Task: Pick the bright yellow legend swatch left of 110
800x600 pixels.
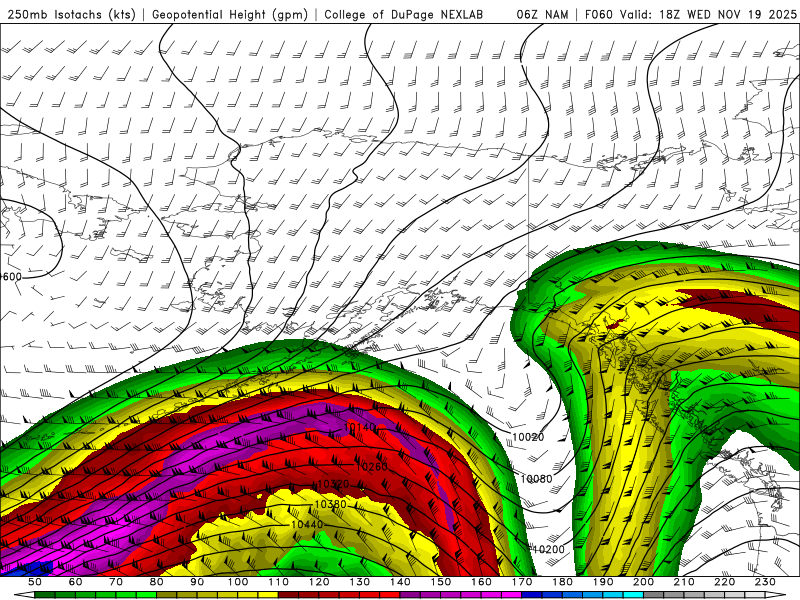Action: (x=268, y=595)
